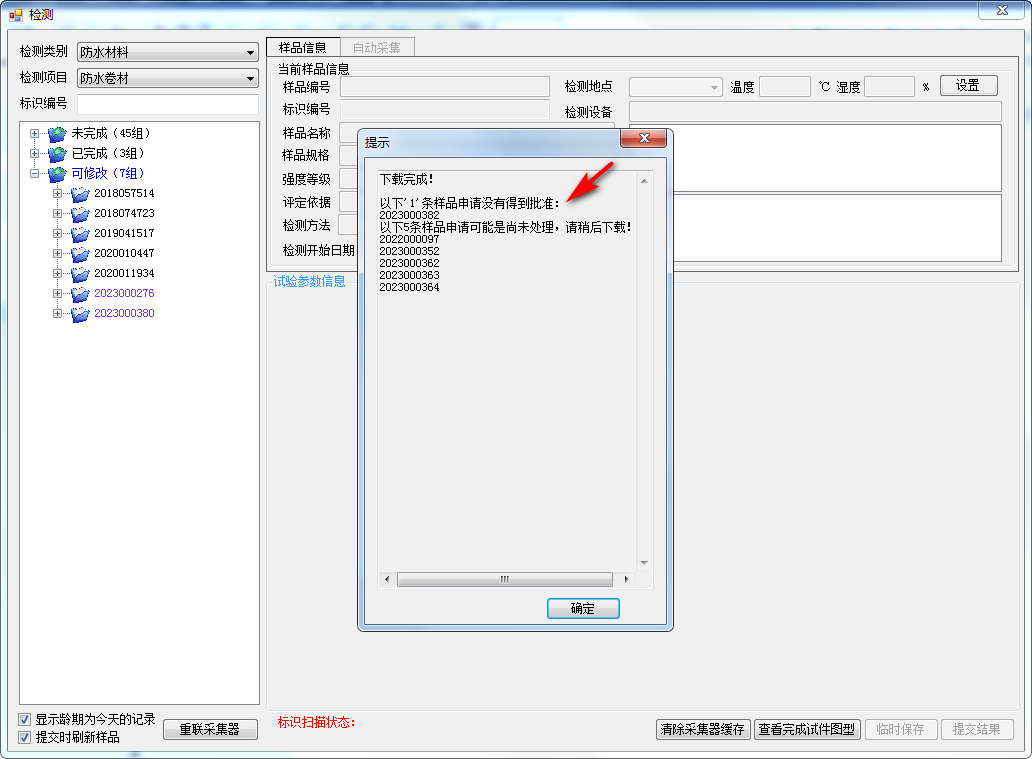Click the folder icon beside 2018057514
Screen dimensions: 1032x759
coord(80,193)
